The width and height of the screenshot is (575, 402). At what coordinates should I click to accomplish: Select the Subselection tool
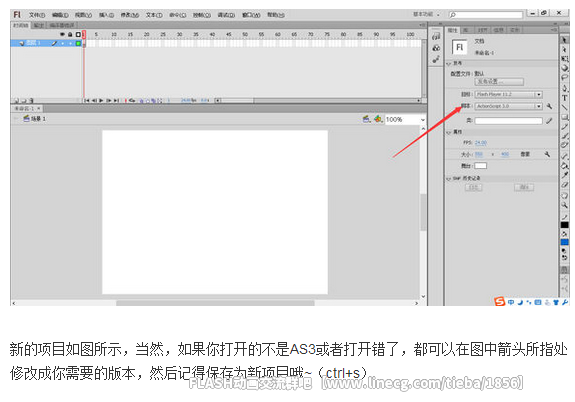coord(564,49)
